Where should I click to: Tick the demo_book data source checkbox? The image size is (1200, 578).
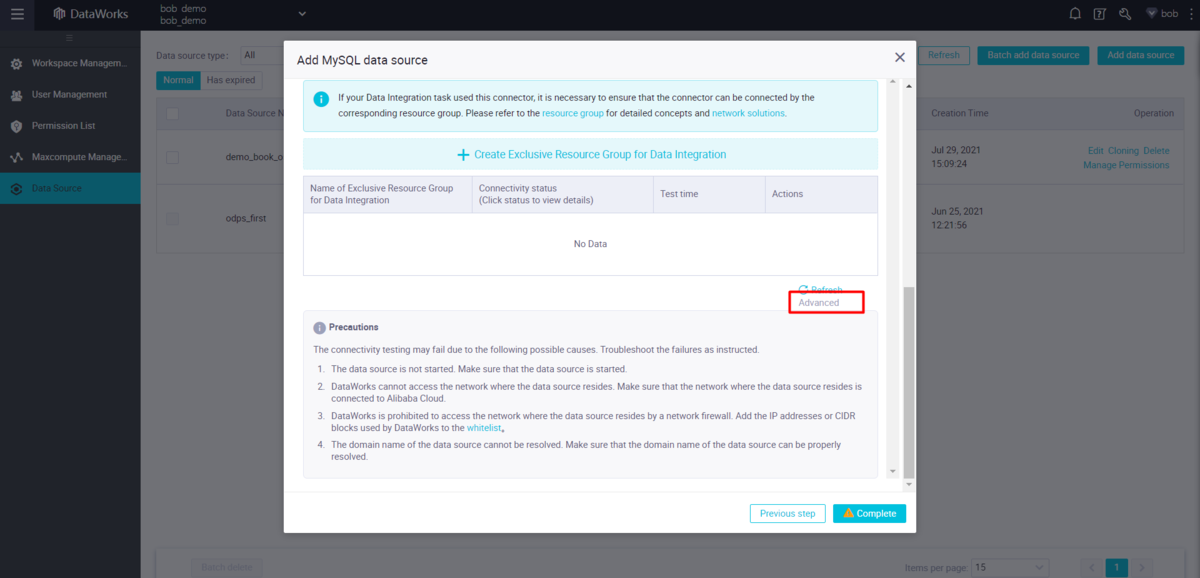click(172, 157)
